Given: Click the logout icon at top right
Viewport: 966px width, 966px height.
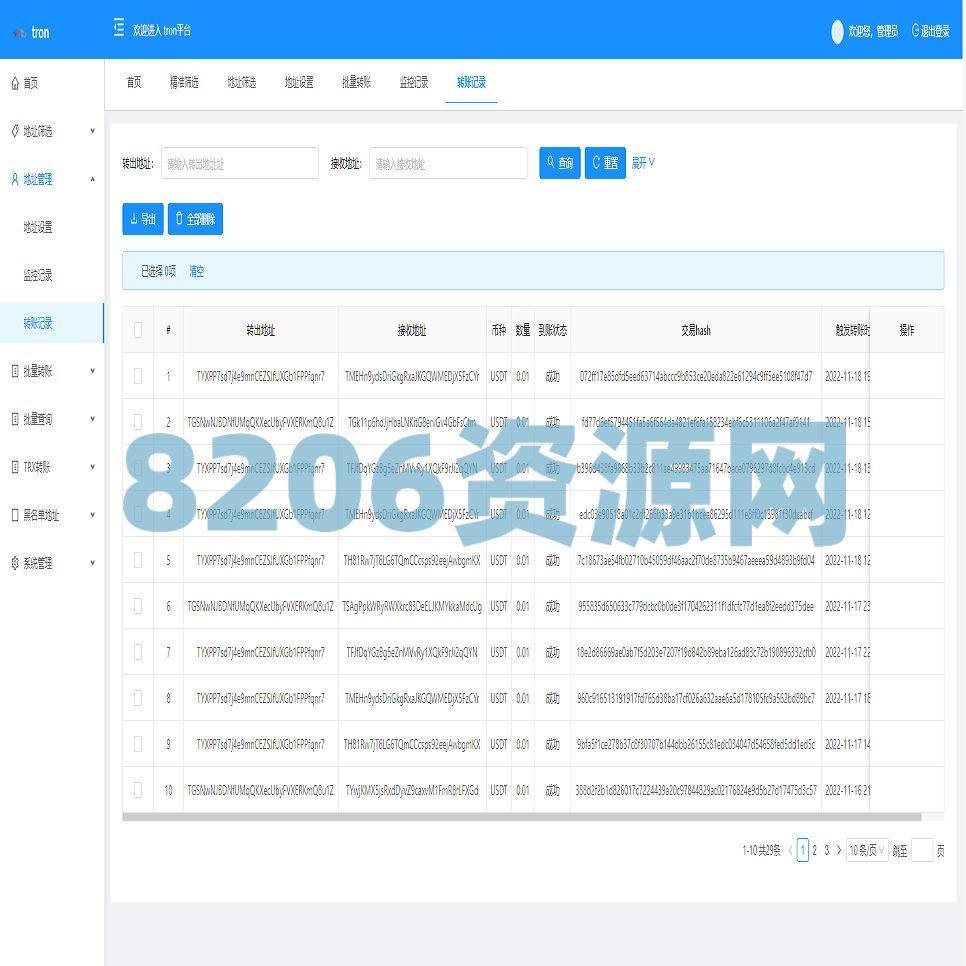Looking at the screenshot, I should pyautogui.click(x=915, y=31).
